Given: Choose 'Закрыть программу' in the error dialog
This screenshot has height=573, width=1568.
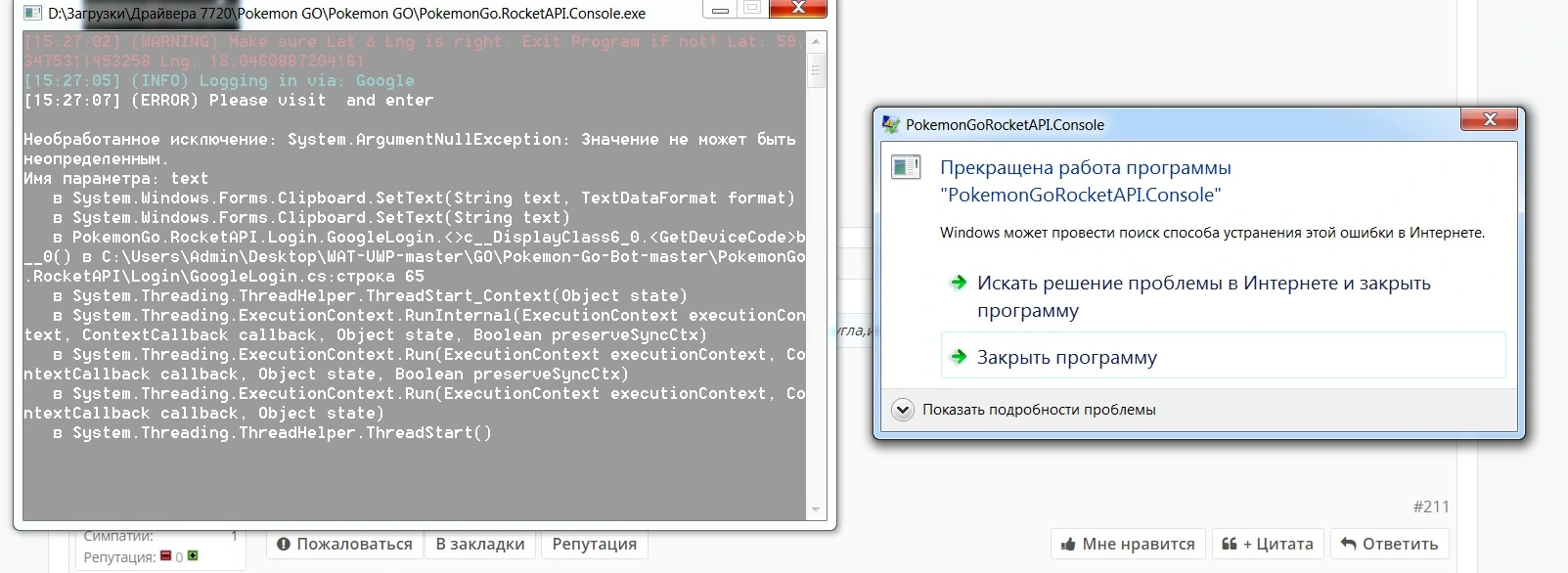Looking at the screenshot, I should [1223, 356].
